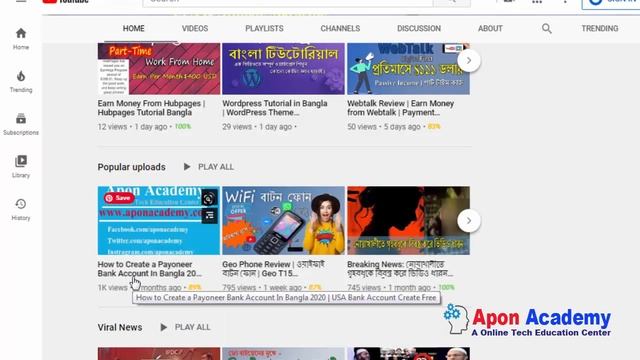Click the watch later icon on Payoneer thumbnail
640x360 pixels.
point(209,198)
